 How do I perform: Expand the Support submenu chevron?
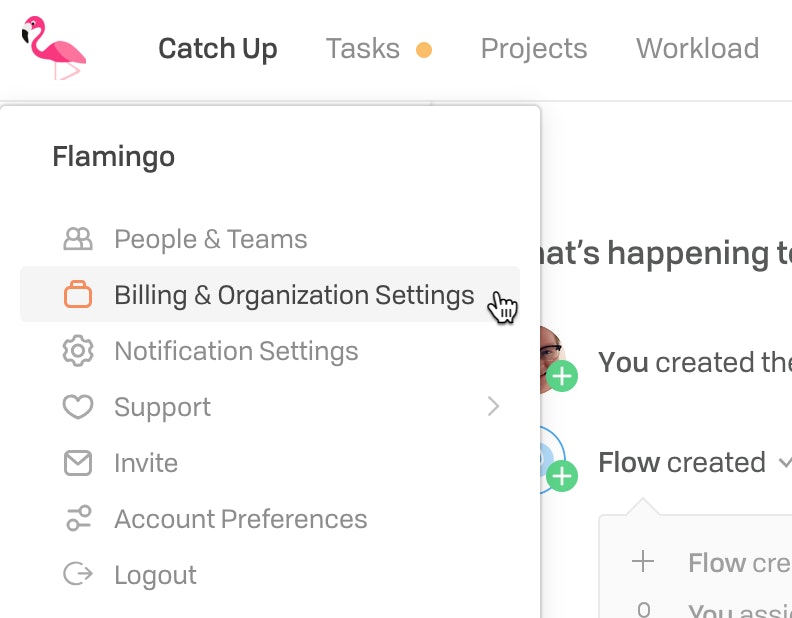493,406
